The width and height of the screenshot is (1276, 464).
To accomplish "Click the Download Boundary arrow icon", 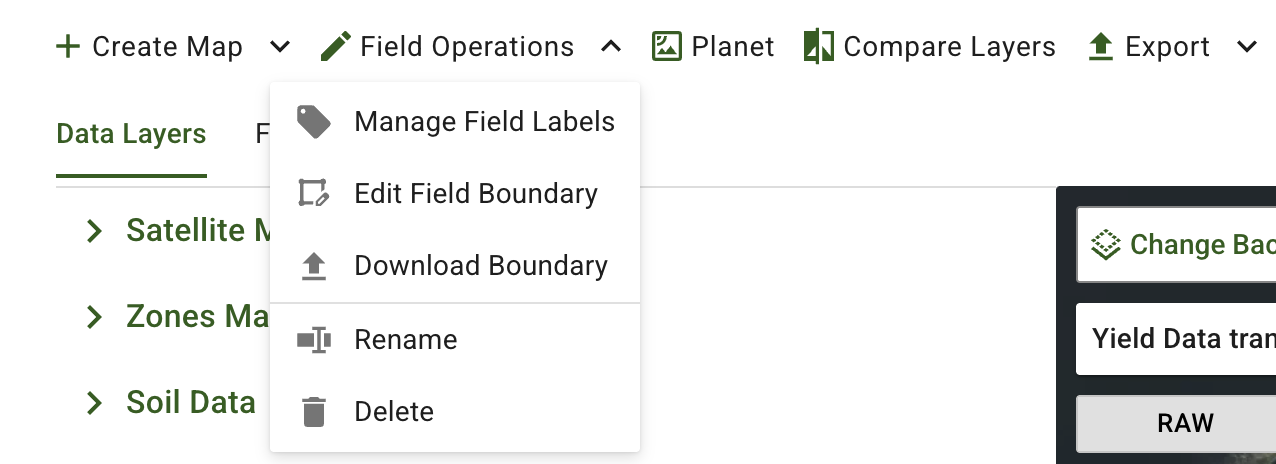I will [314, 266].
